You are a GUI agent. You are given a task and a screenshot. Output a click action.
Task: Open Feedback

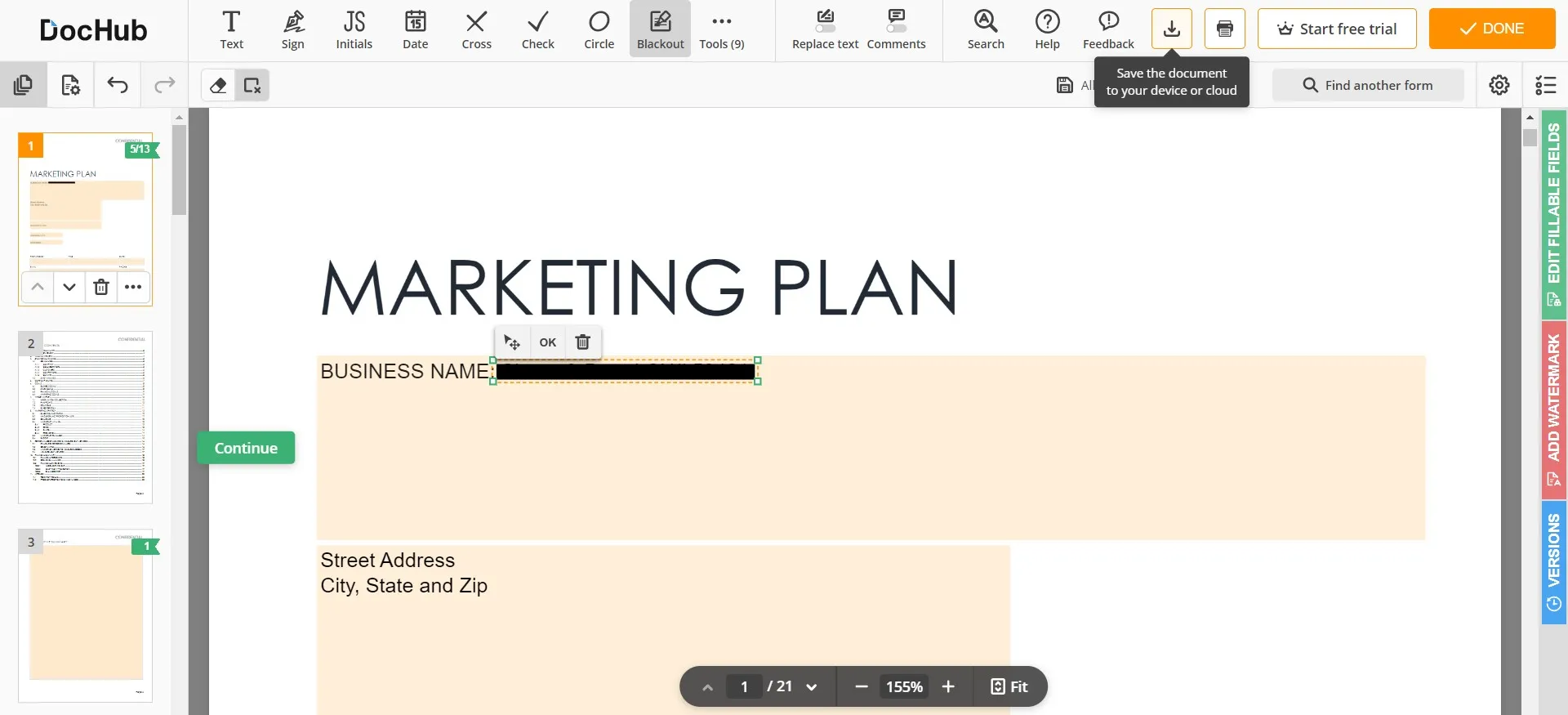[1108, 29]
